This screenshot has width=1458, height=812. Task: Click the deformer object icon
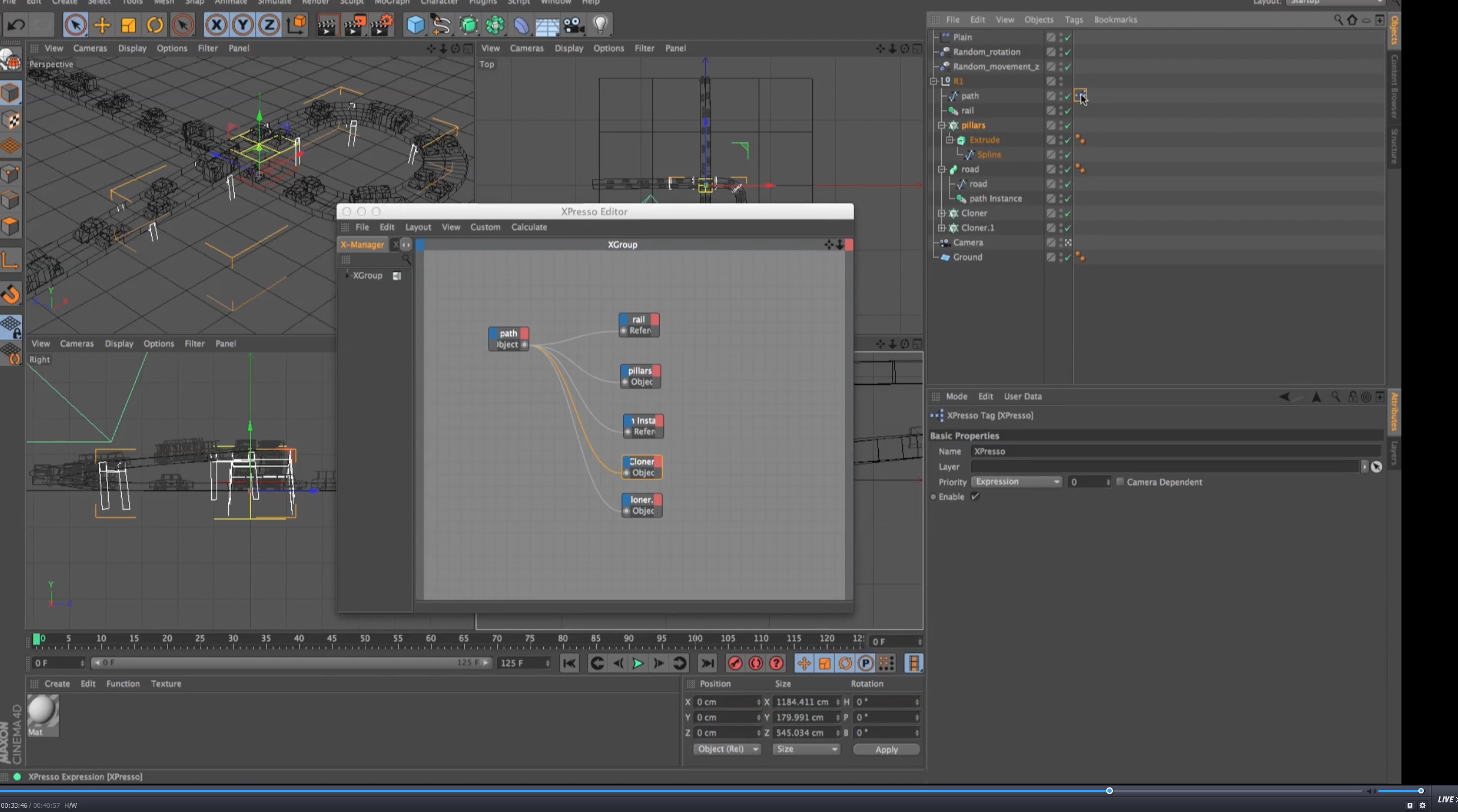pos(521,25)
